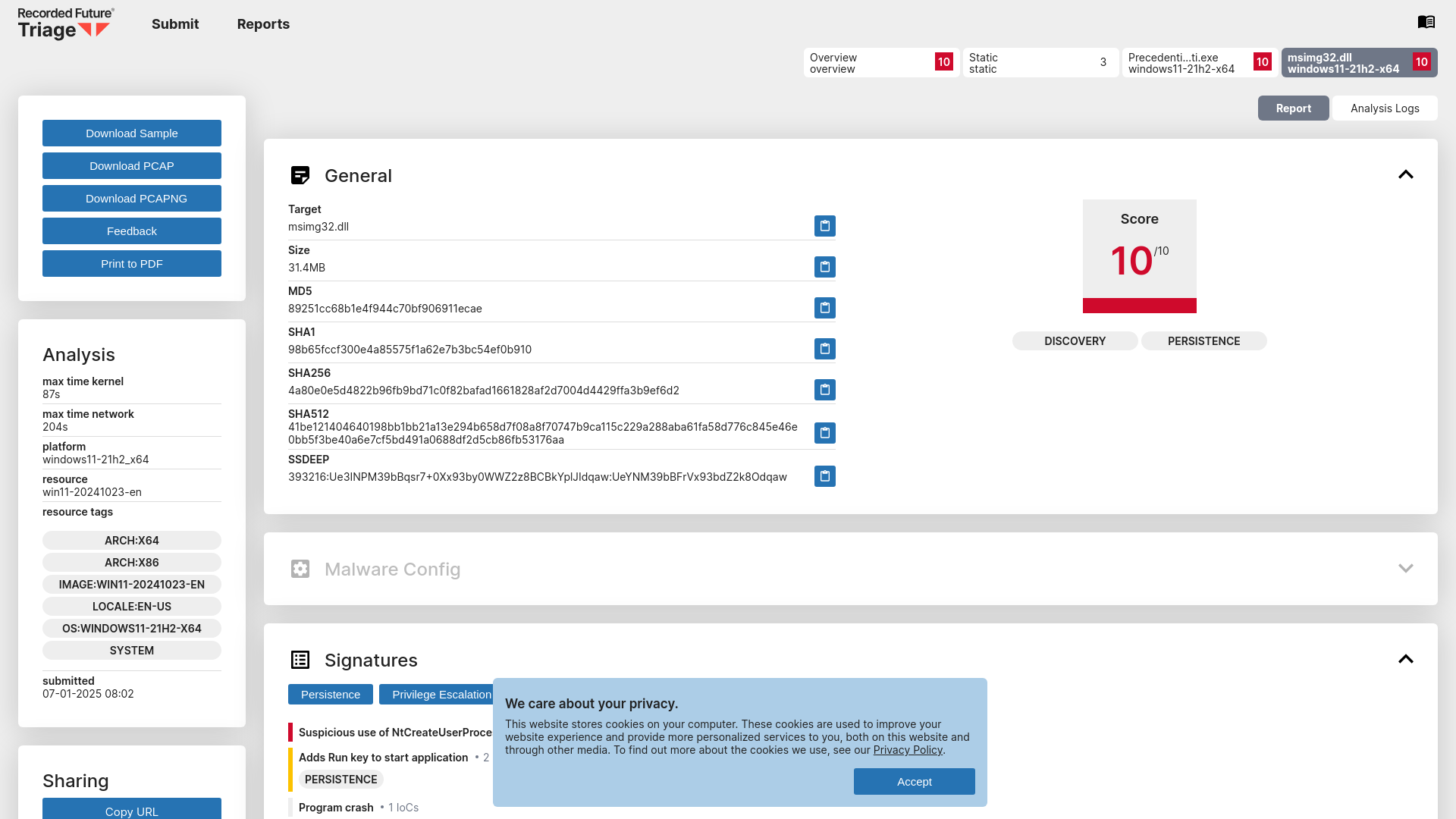Select the SHA256 hash text
The height and width of the screenshot is (819, 1456).
tap(483, 391)
